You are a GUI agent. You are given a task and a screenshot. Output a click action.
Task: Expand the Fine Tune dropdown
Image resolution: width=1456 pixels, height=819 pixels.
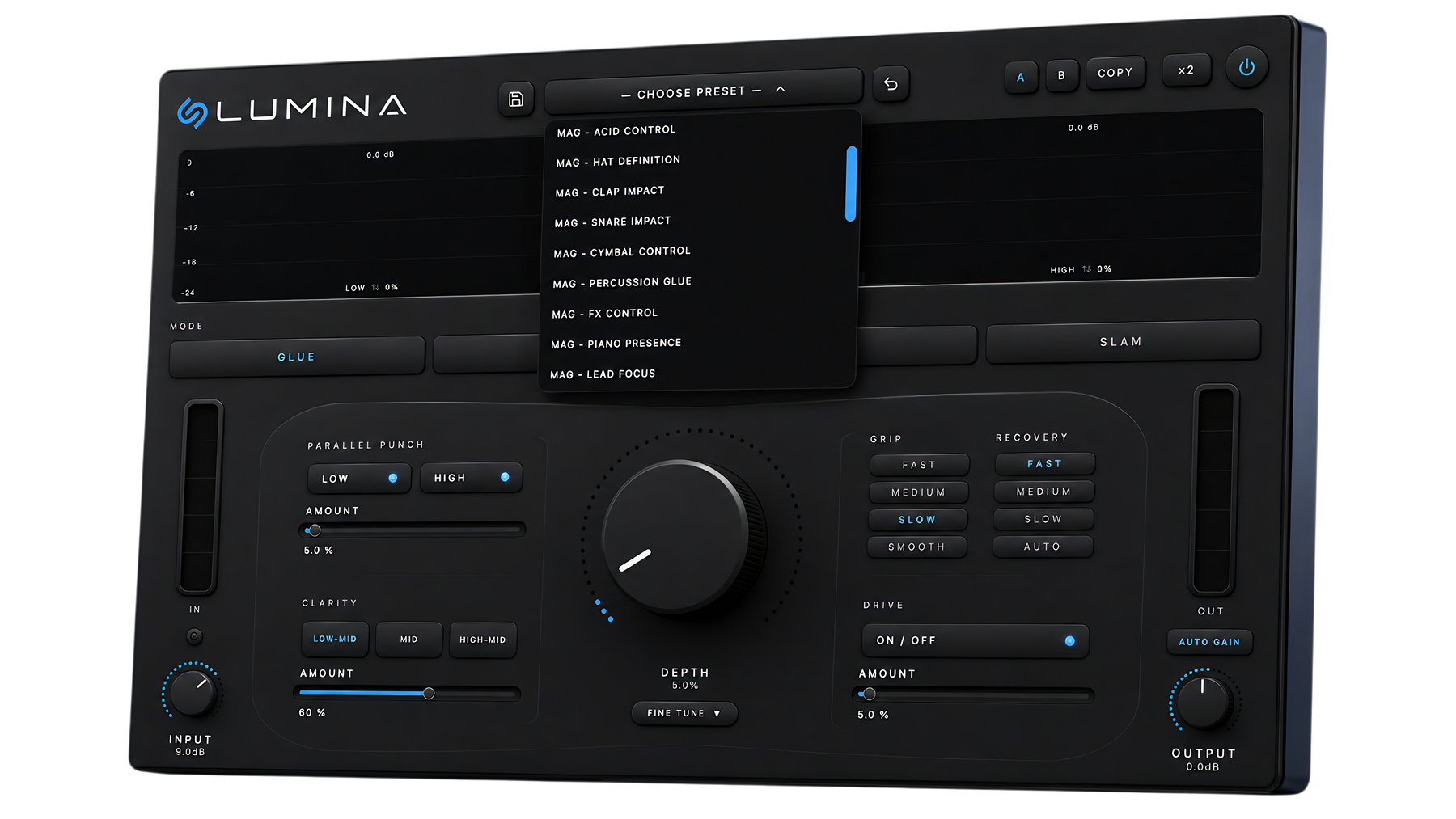pos(684,713)
